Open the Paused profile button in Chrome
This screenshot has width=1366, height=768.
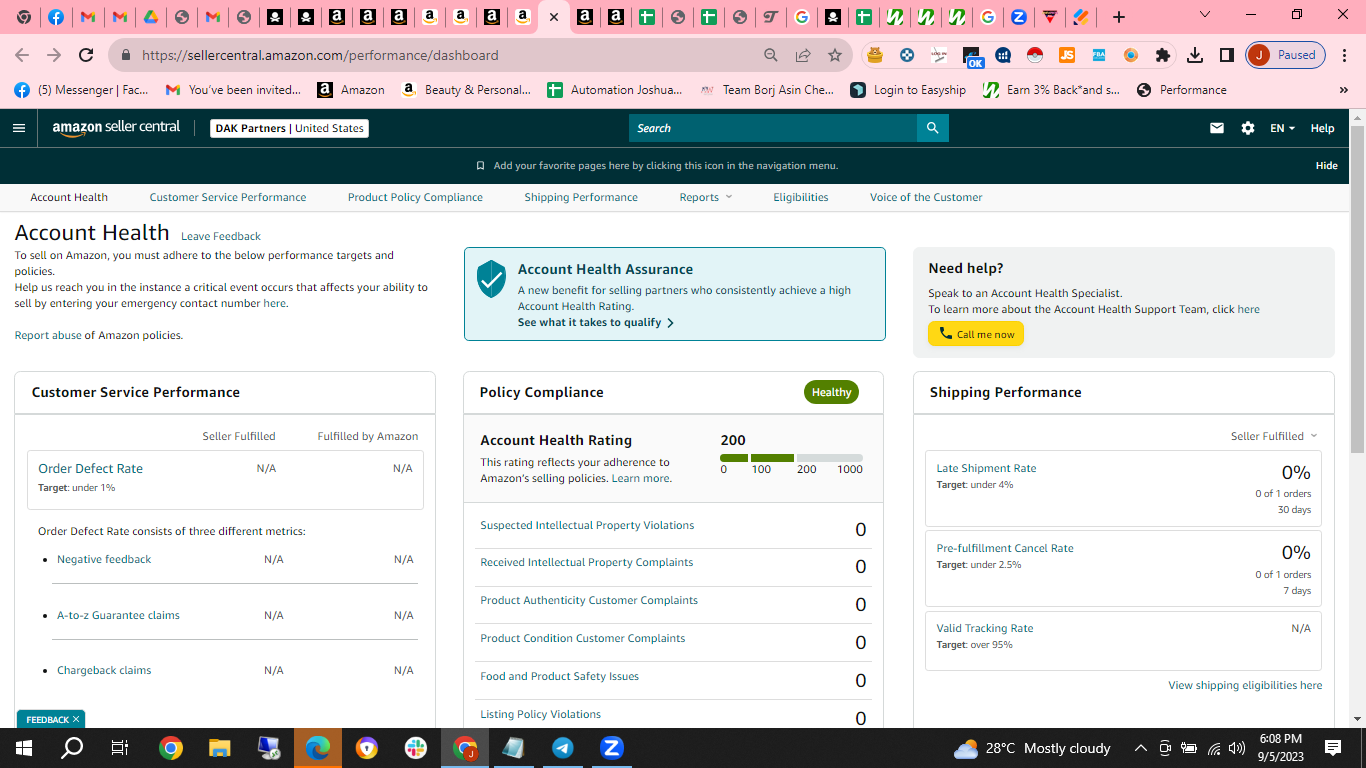tap(1286, 55)
